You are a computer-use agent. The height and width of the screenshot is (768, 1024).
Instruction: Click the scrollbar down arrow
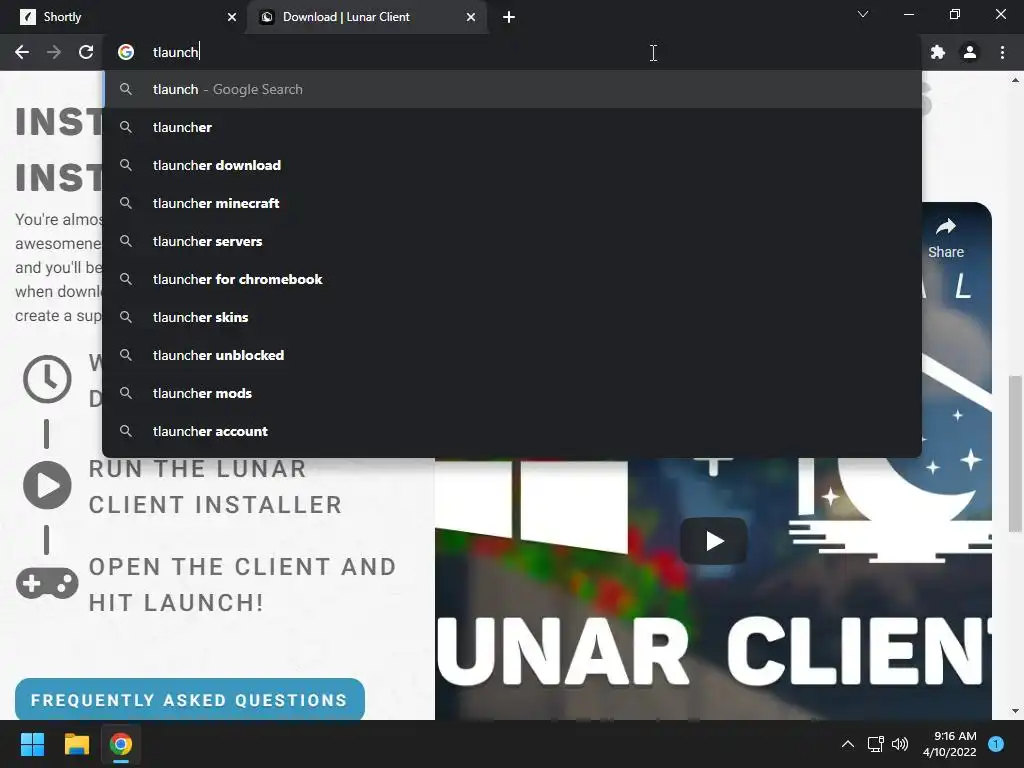pos(1015,711)
